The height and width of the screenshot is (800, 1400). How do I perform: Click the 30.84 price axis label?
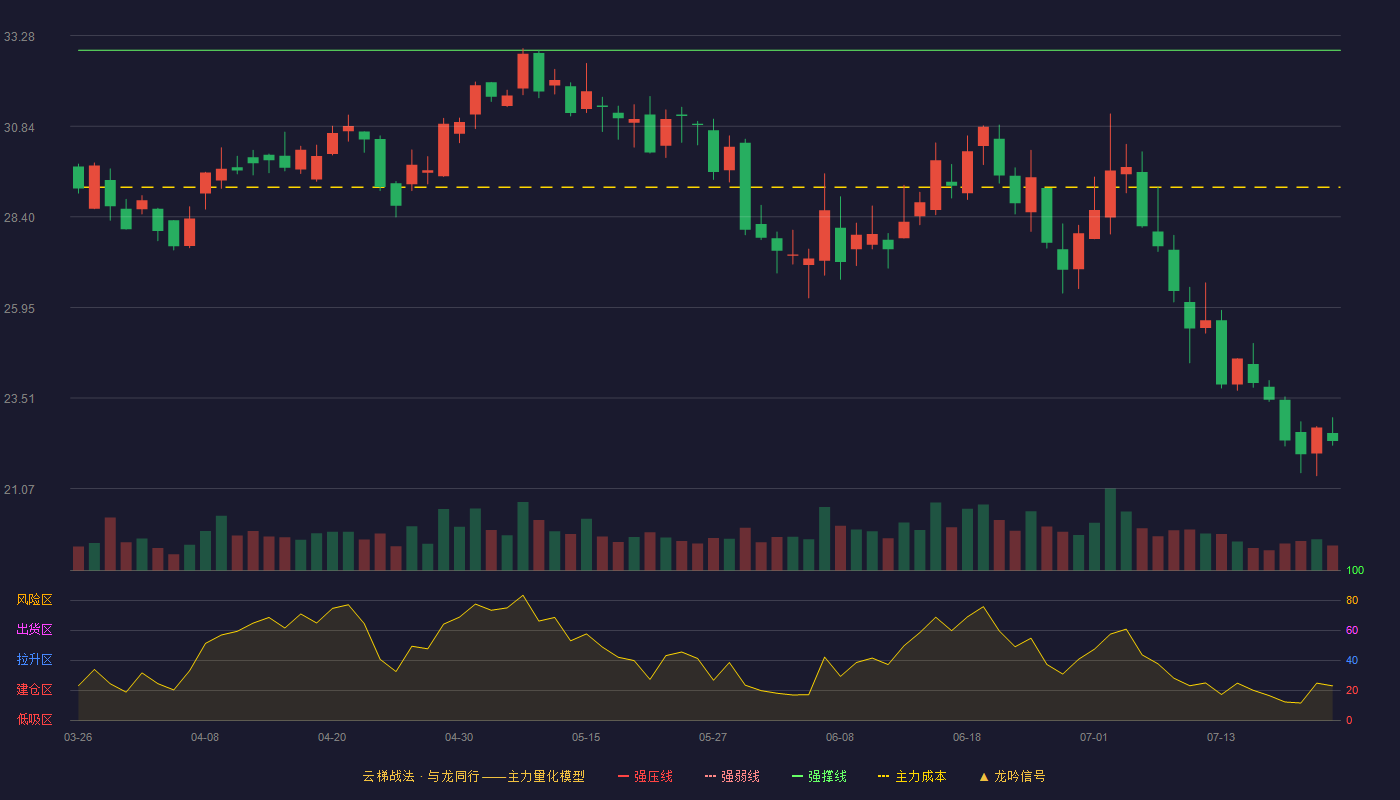[19, 128]
